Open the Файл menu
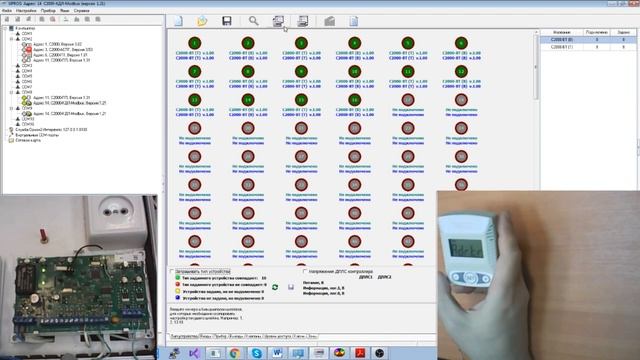The width and height of the screenshot is (640, 360). click(x=7, y=11)
